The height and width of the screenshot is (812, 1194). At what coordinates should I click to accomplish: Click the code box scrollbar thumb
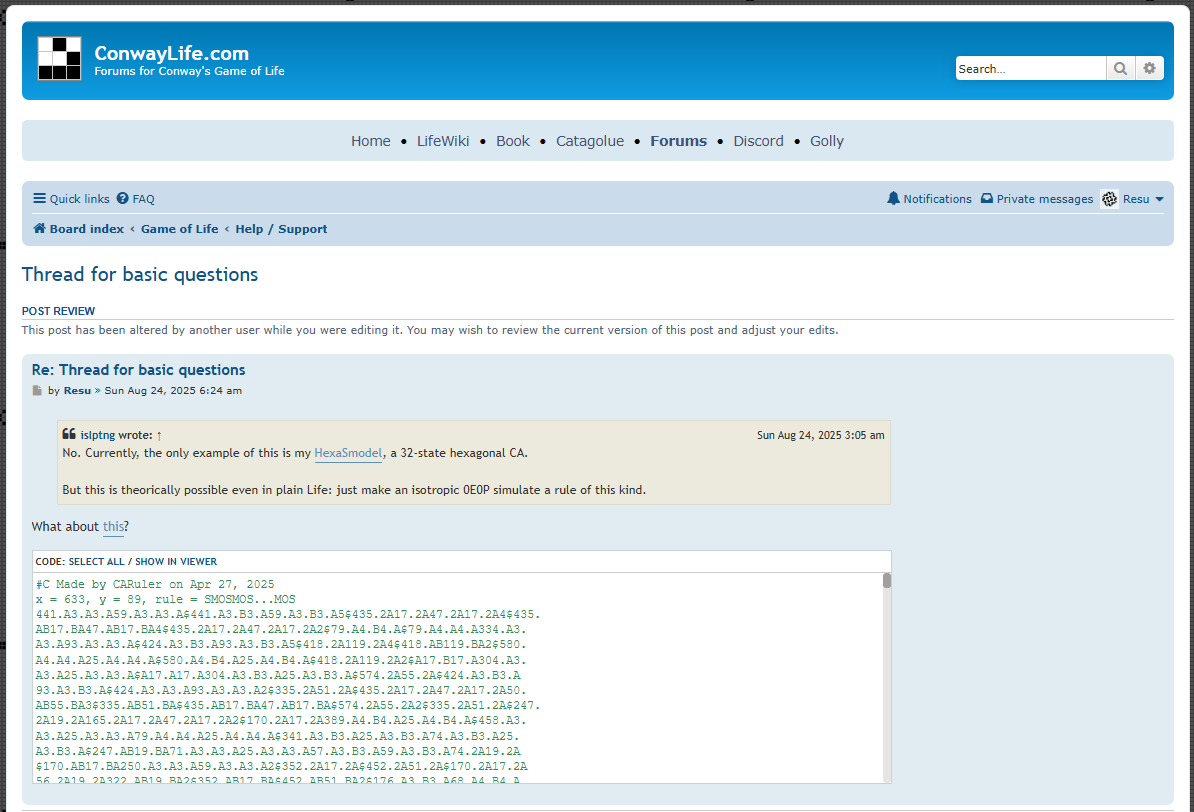click(886, 581)
